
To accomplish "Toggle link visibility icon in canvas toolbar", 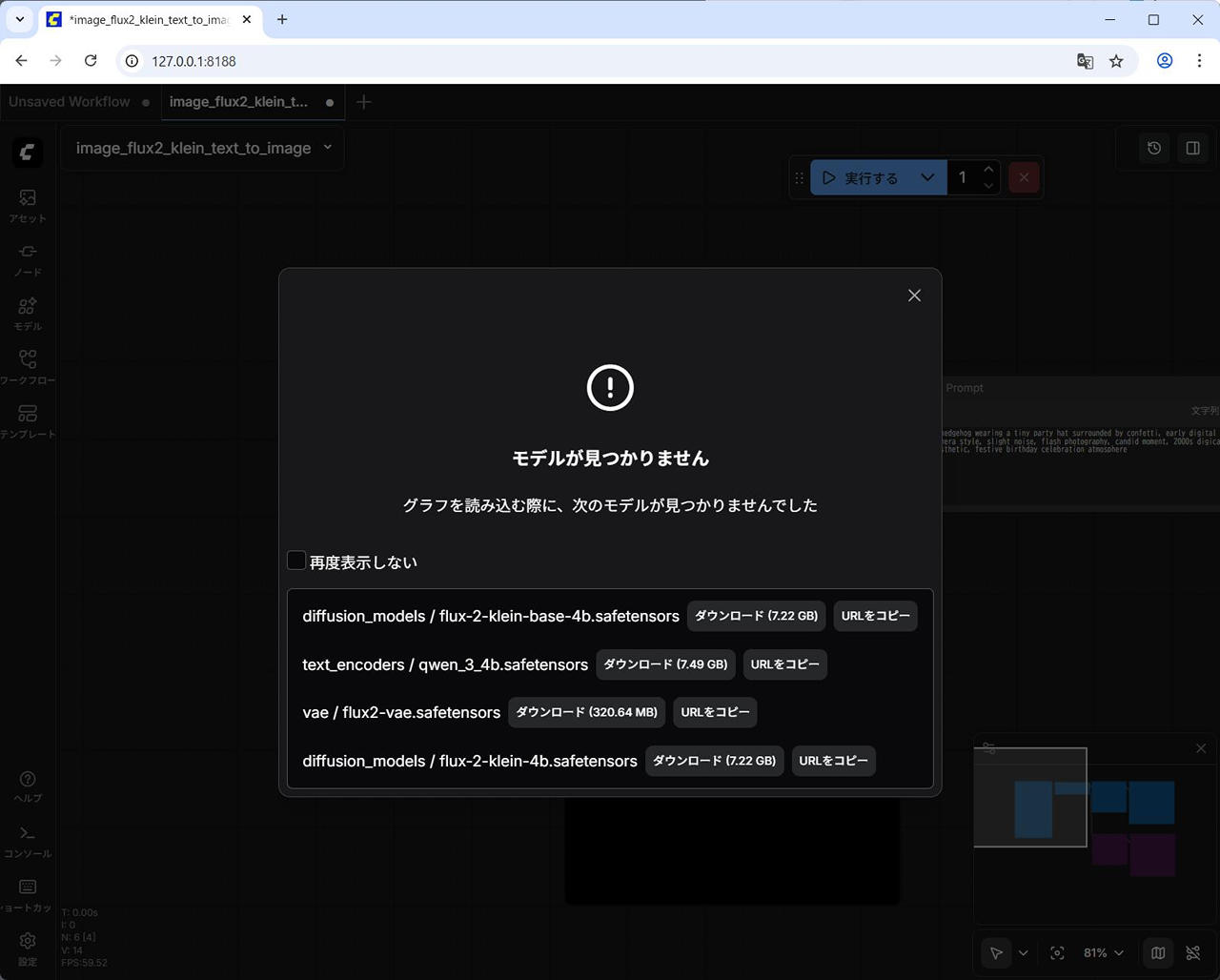I will [x=1192, y=952].
